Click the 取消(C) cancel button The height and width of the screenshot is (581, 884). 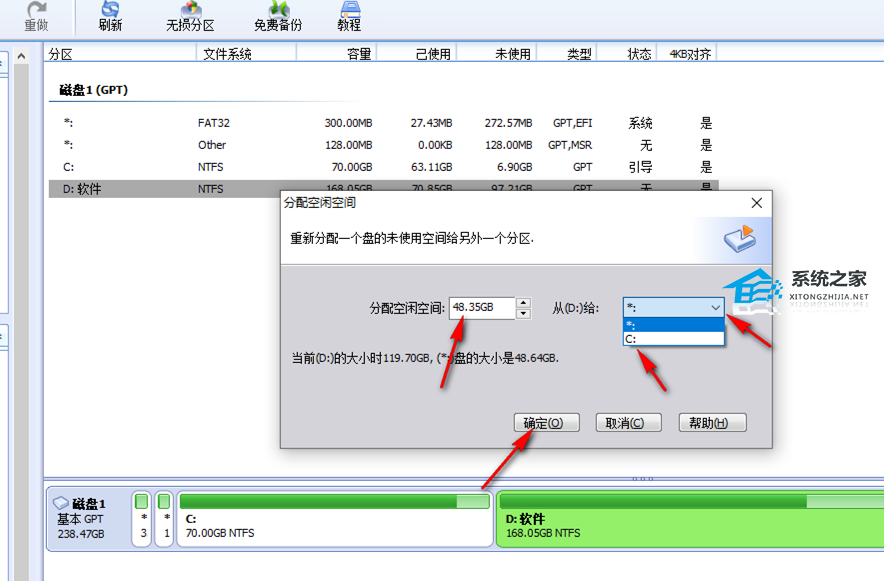coord(628,423)
